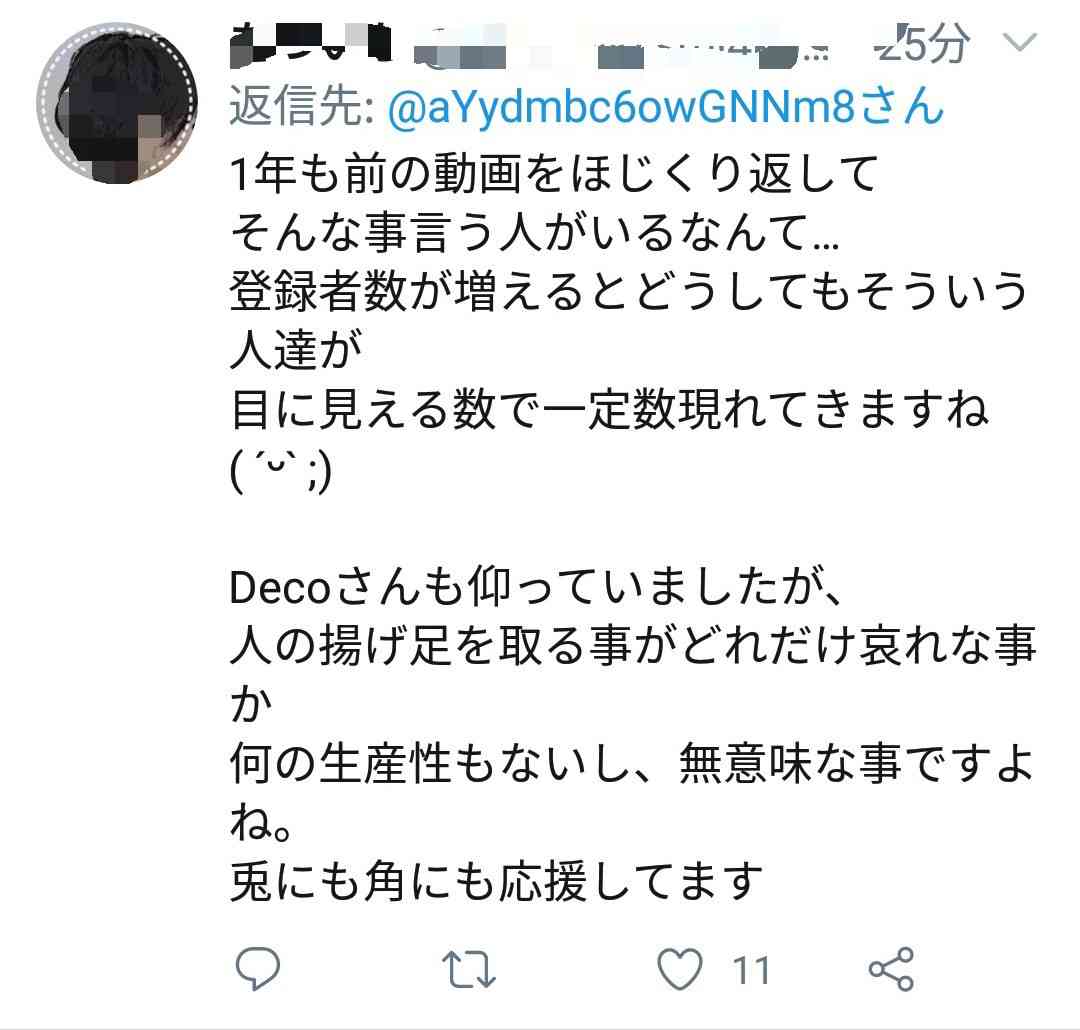
Task: Open the tweet via the 25分 timestamp
Action: coord(922,44)
